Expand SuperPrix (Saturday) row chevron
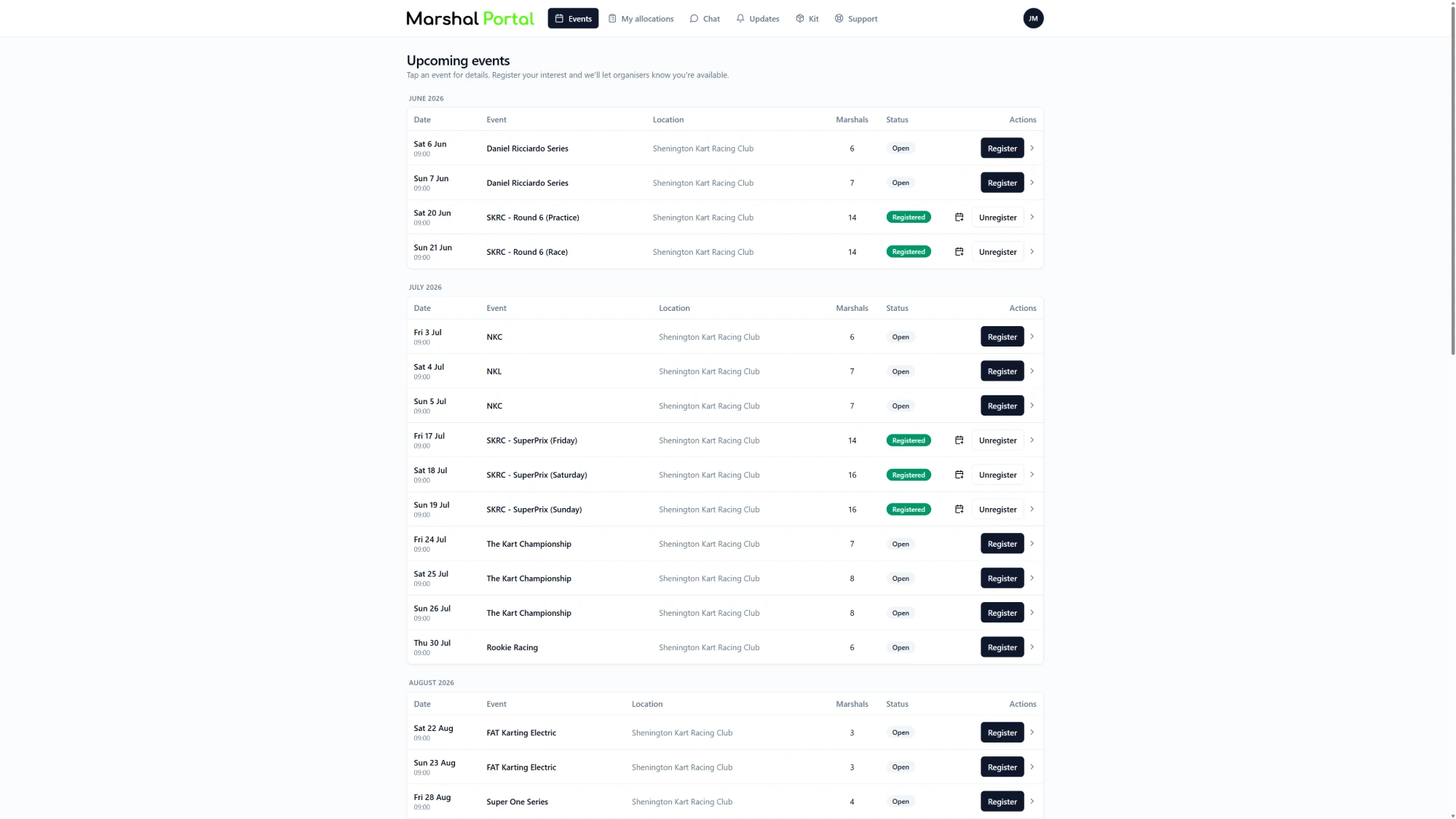1456x819 pixels. click(1032, 475)
